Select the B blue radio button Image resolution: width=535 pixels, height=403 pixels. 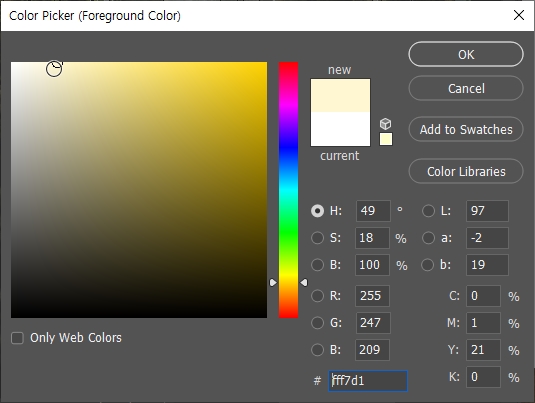click(317, 350)
